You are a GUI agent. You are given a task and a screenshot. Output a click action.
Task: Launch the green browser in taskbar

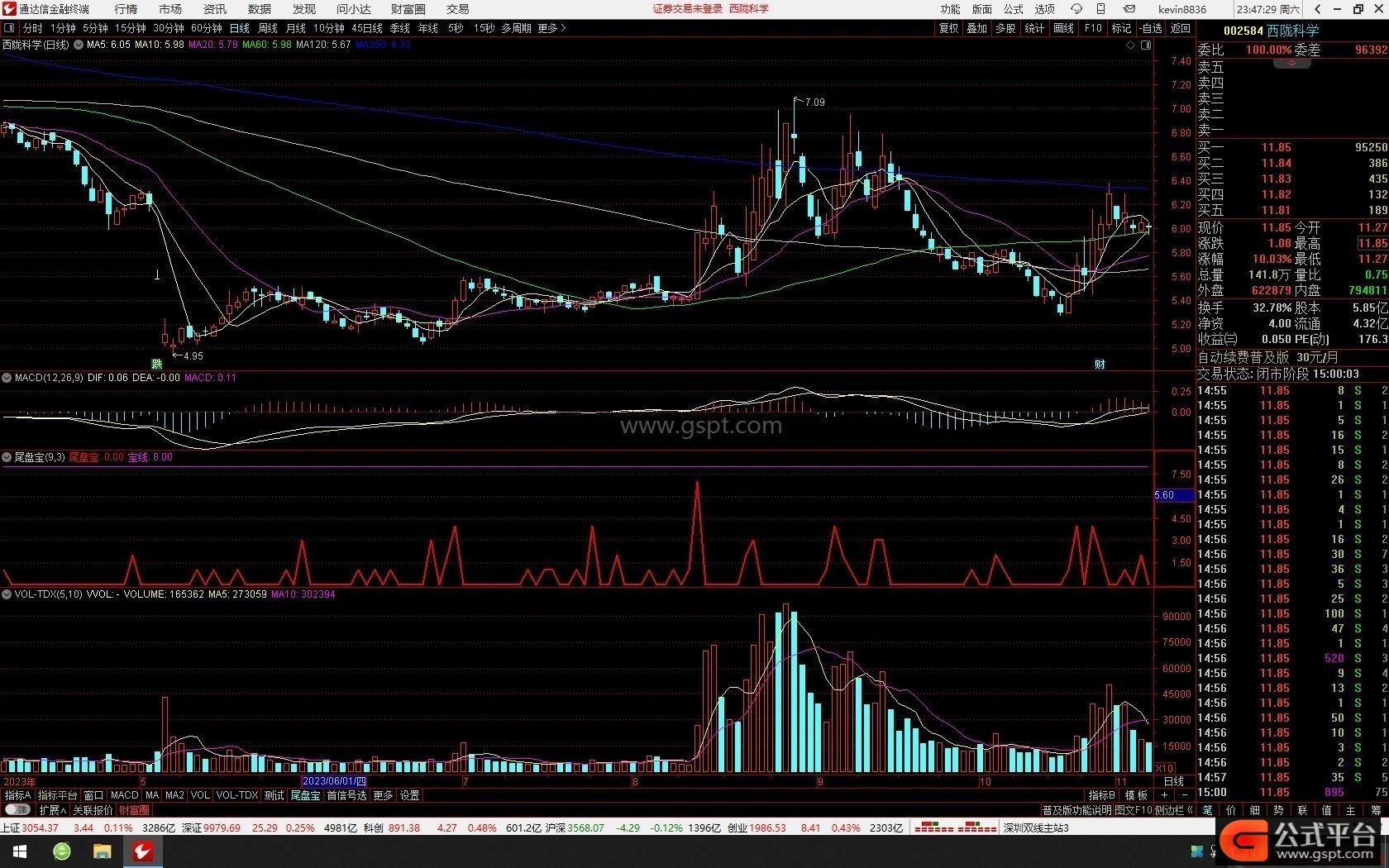click(62, 851)
